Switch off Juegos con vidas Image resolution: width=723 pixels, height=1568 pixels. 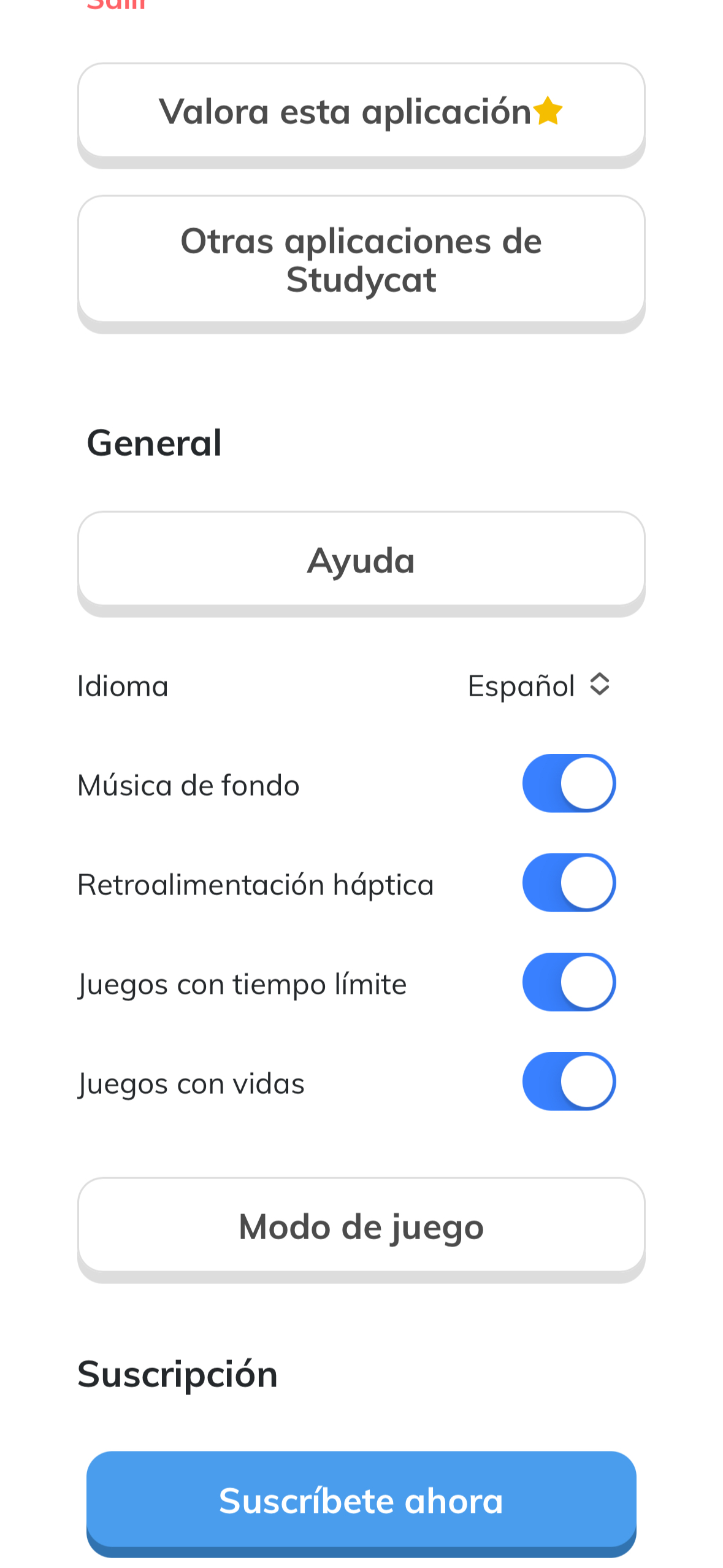tap(568, 1082)
